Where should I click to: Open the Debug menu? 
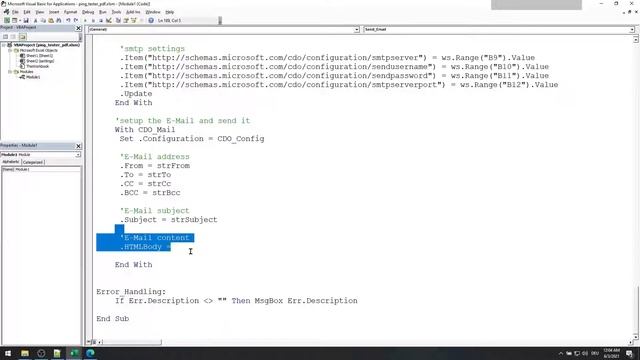tap(88, 12)
